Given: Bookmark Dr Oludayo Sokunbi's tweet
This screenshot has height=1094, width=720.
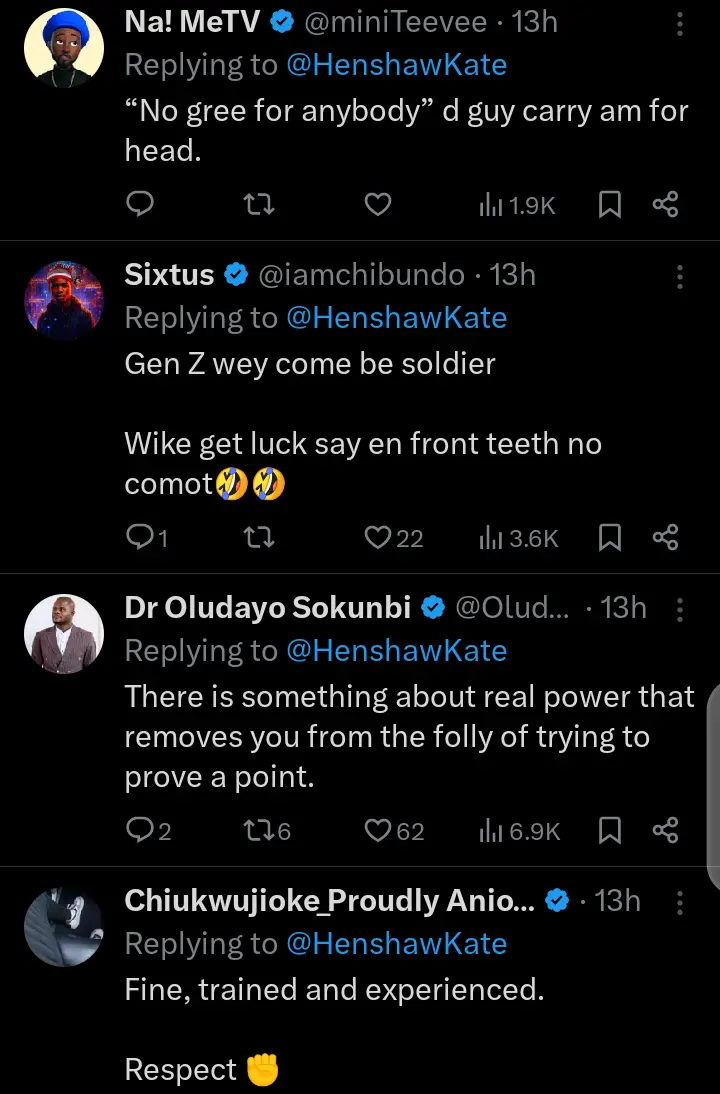Looking at the screenshot, I should point(609,830).
